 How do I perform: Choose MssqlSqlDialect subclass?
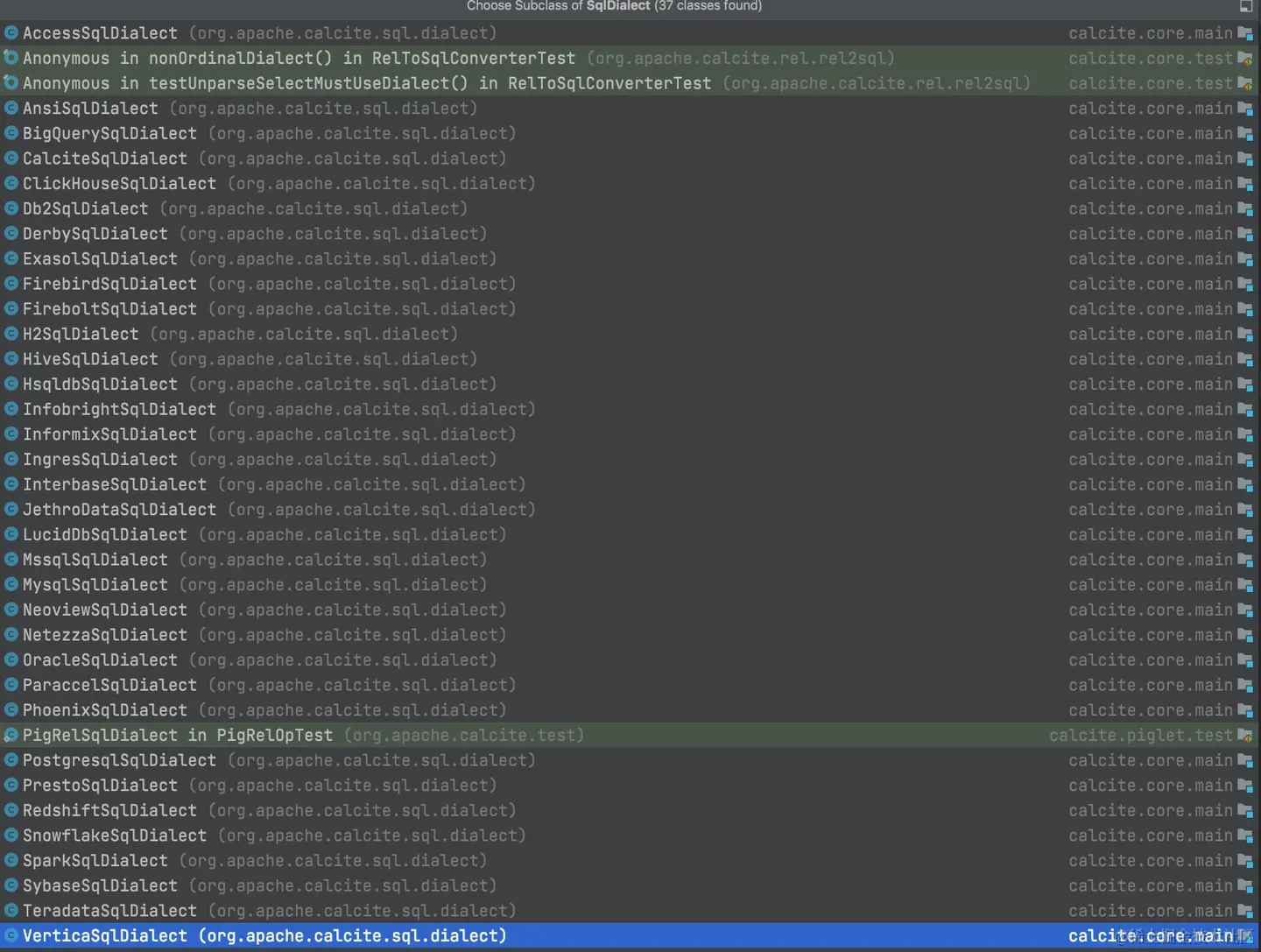[629, 561]
